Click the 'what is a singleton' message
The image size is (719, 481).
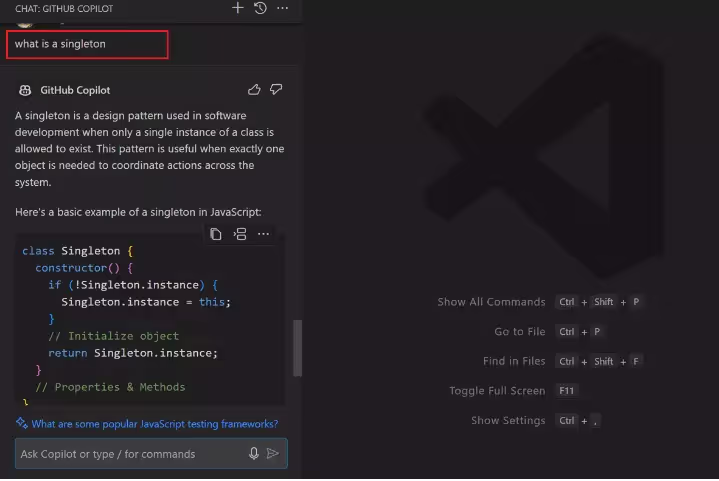[60, 44]
